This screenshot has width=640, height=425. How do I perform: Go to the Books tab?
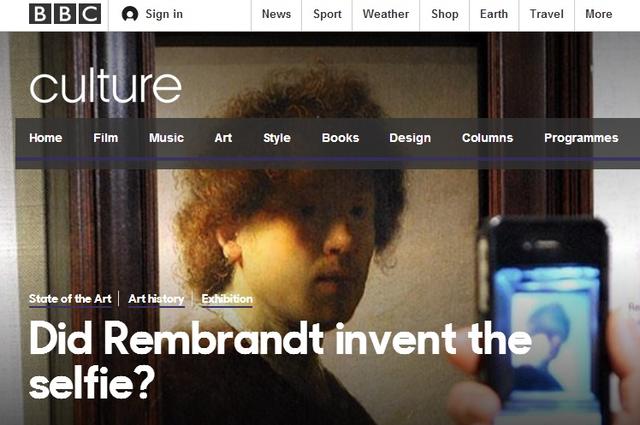pos(340,138)
